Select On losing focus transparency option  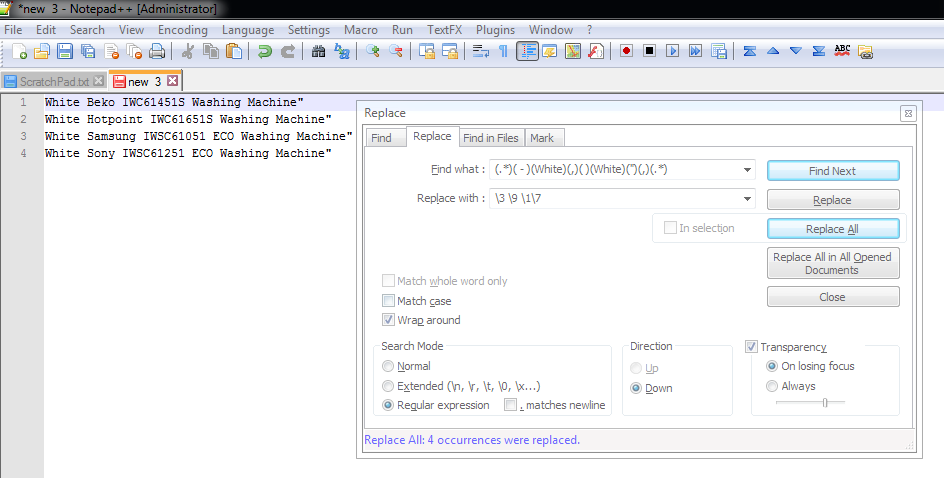click(x=772, y=366)
